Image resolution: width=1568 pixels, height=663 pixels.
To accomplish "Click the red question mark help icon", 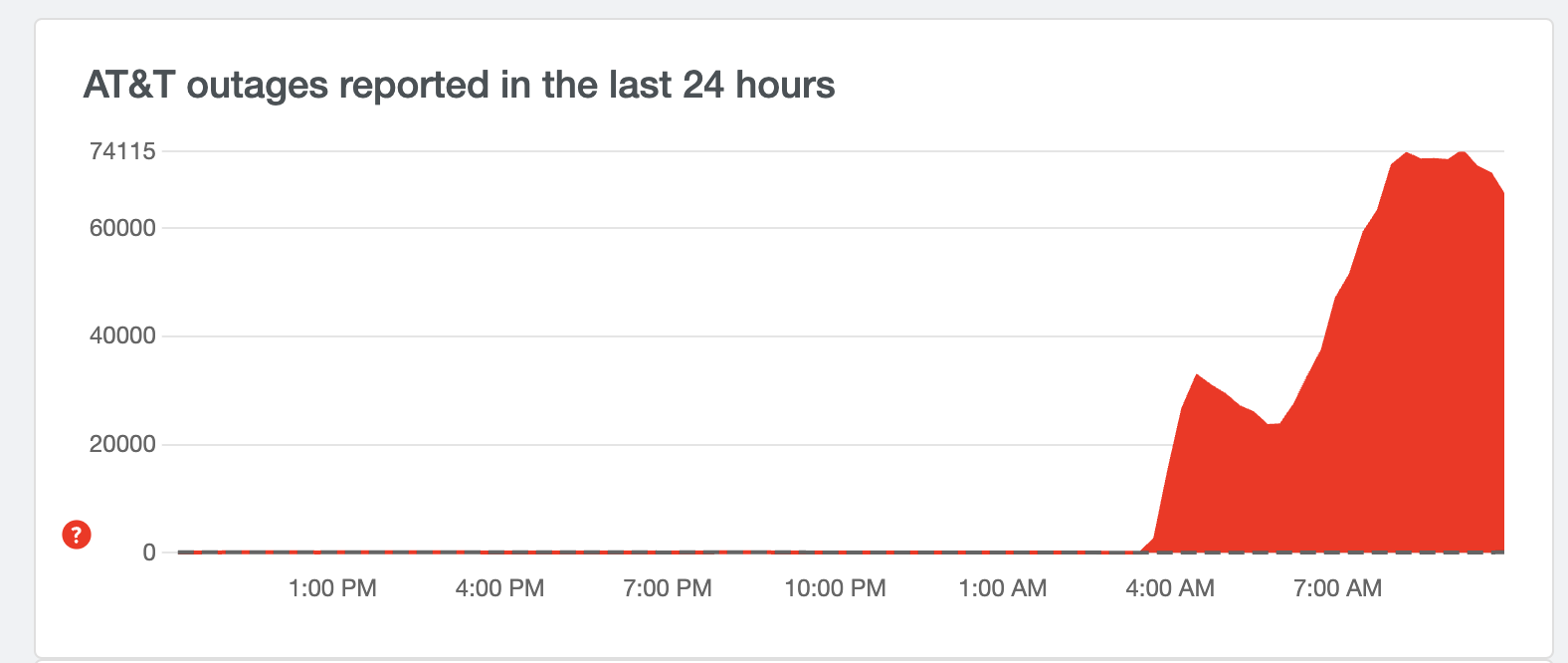I will (x=77, y=535).
